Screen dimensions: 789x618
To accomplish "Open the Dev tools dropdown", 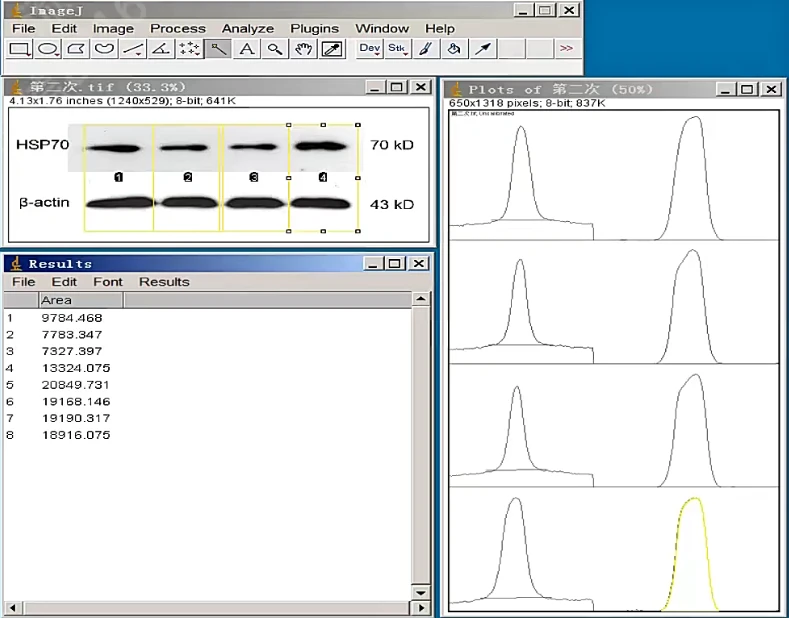I will 369,49.
